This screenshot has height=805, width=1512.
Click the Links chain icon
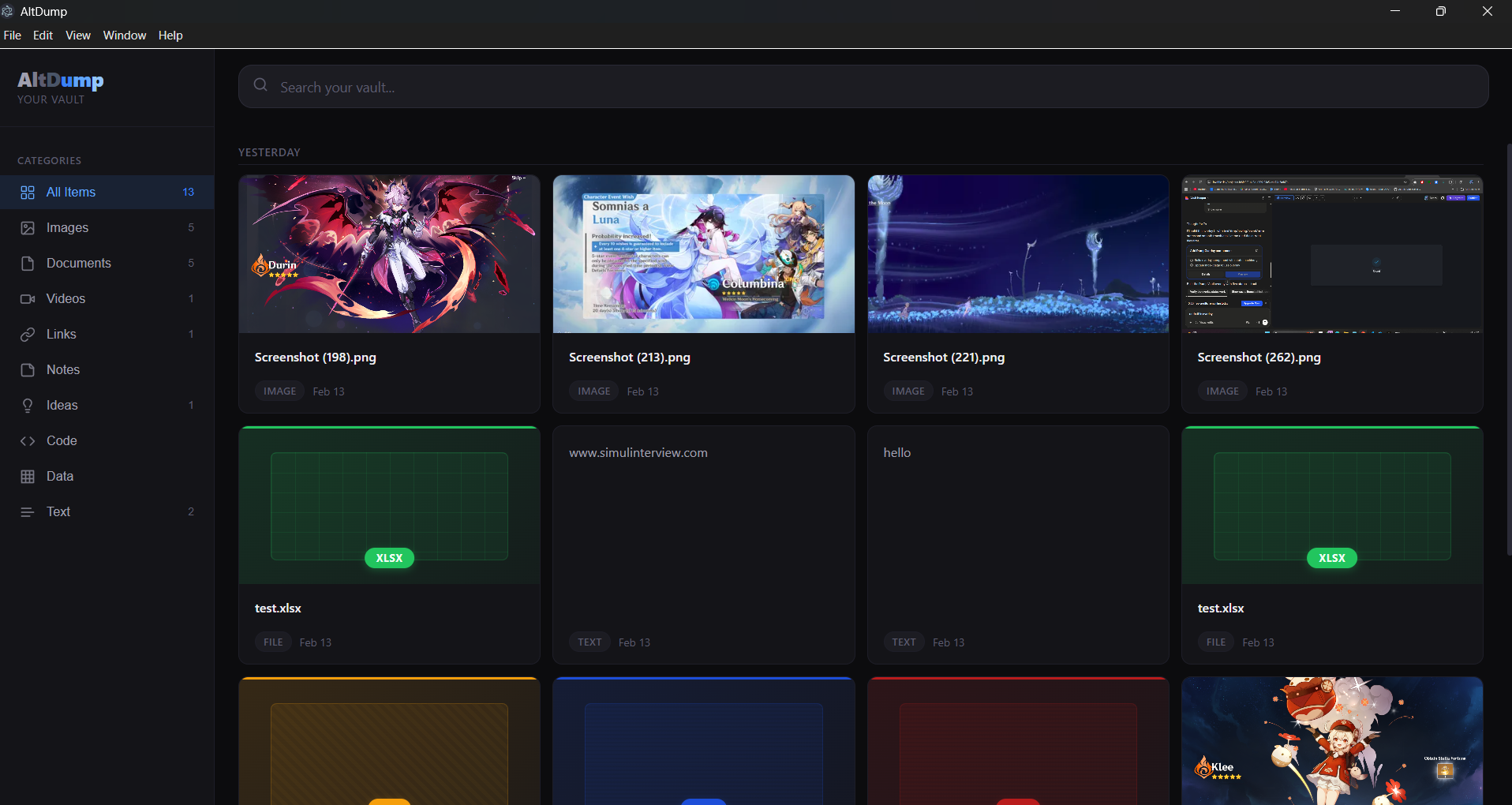click(28, 334)
